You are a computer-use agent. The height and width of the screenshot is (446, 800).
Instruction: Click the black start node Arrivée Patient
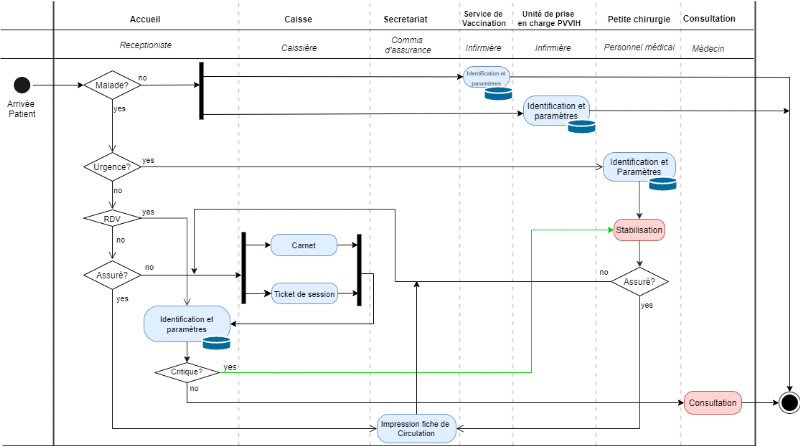22,85
